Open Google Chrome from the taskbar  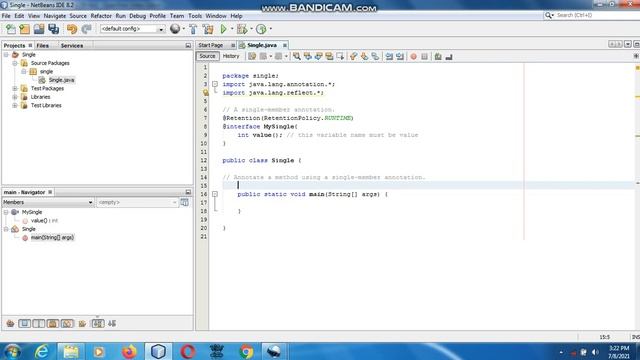(246, 351)
